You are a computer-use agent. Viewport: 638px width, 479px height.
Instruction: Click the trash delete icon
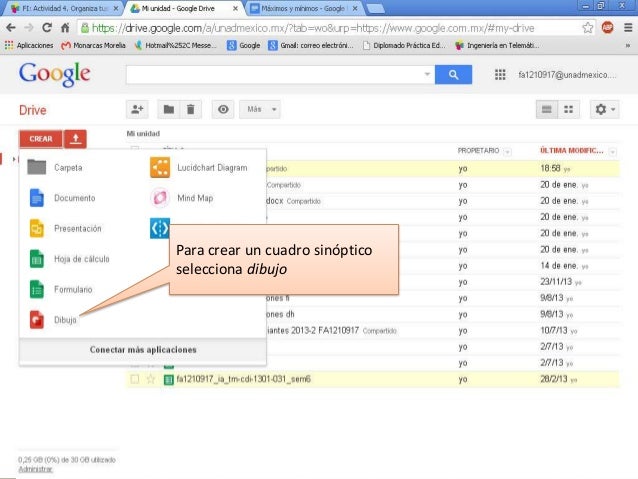click(190, 109)
